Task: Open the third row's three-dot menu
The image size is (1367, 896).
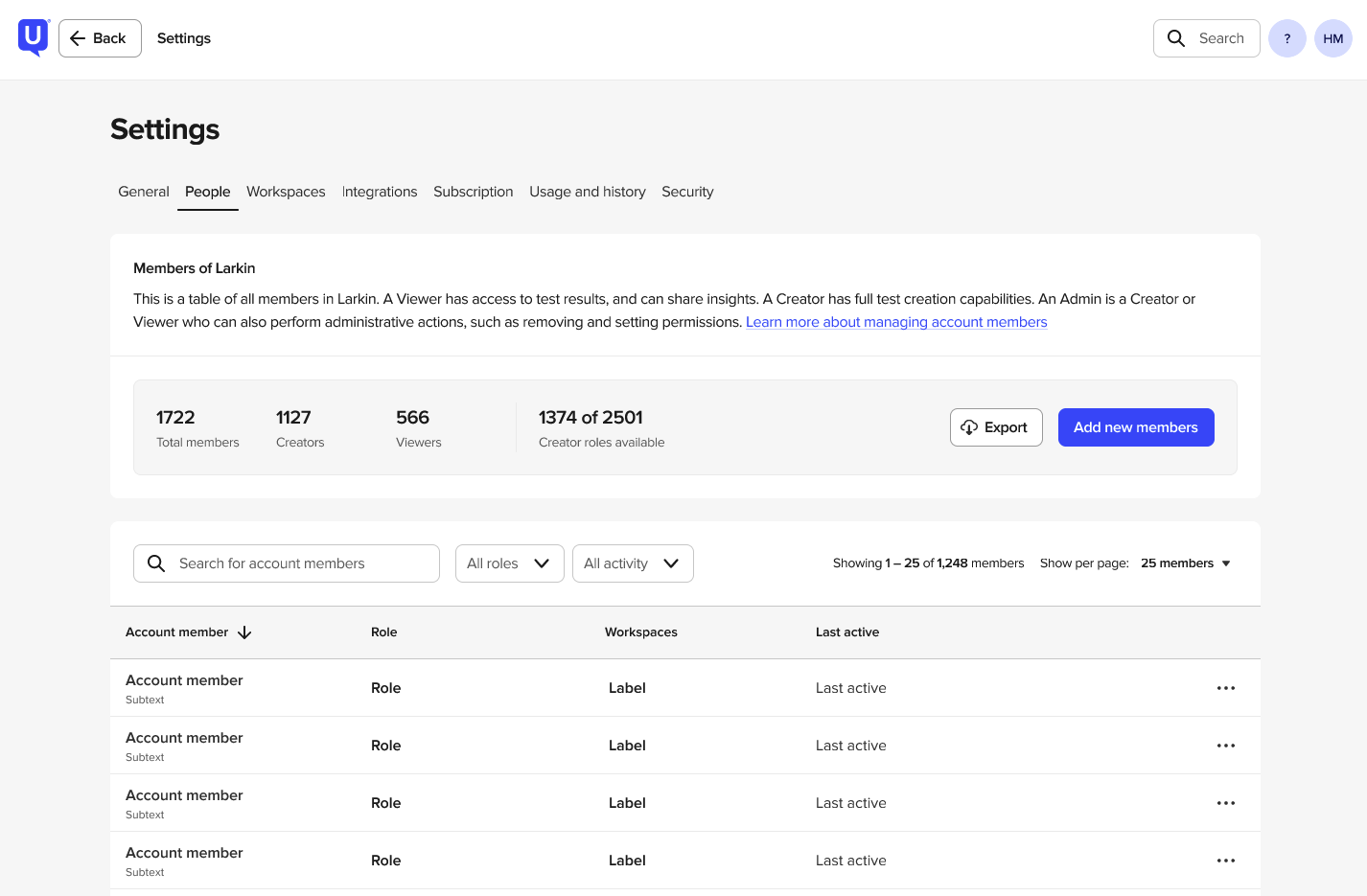Action: coord(1225,803)
